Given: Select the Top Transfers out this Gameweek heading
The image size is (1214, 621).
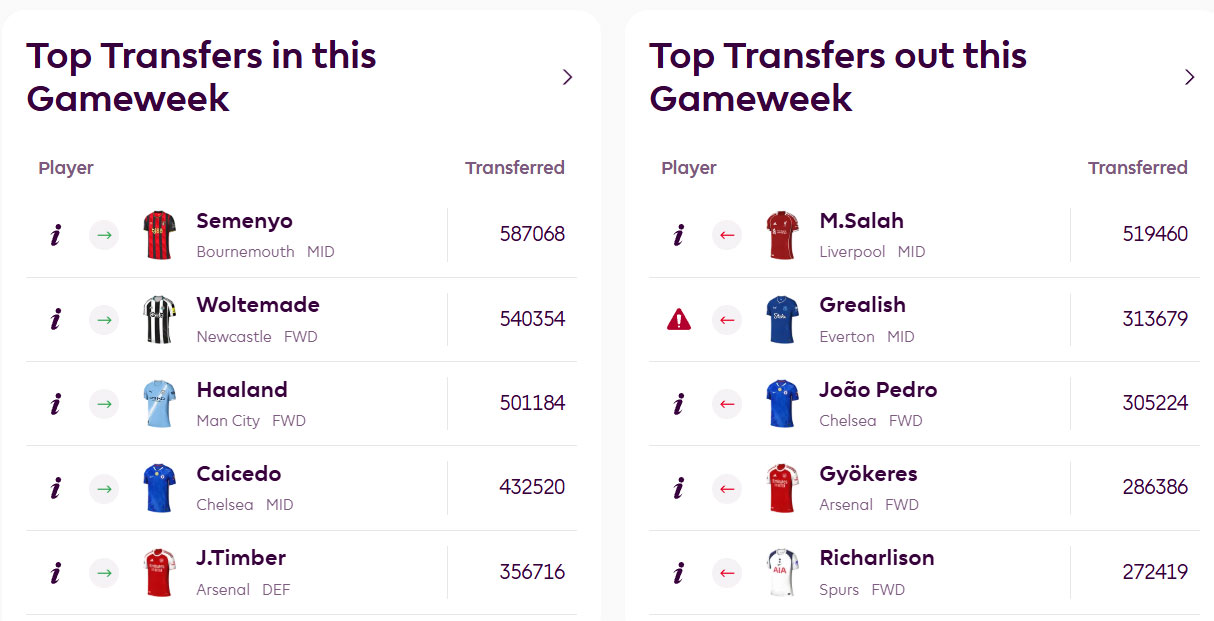Looking at the screenshot, I should (x=838, y=77).
